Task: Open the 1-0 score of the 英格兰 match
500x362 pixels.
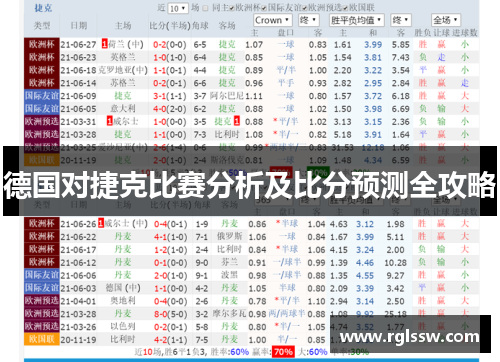Action: click(x=160, y=57)
